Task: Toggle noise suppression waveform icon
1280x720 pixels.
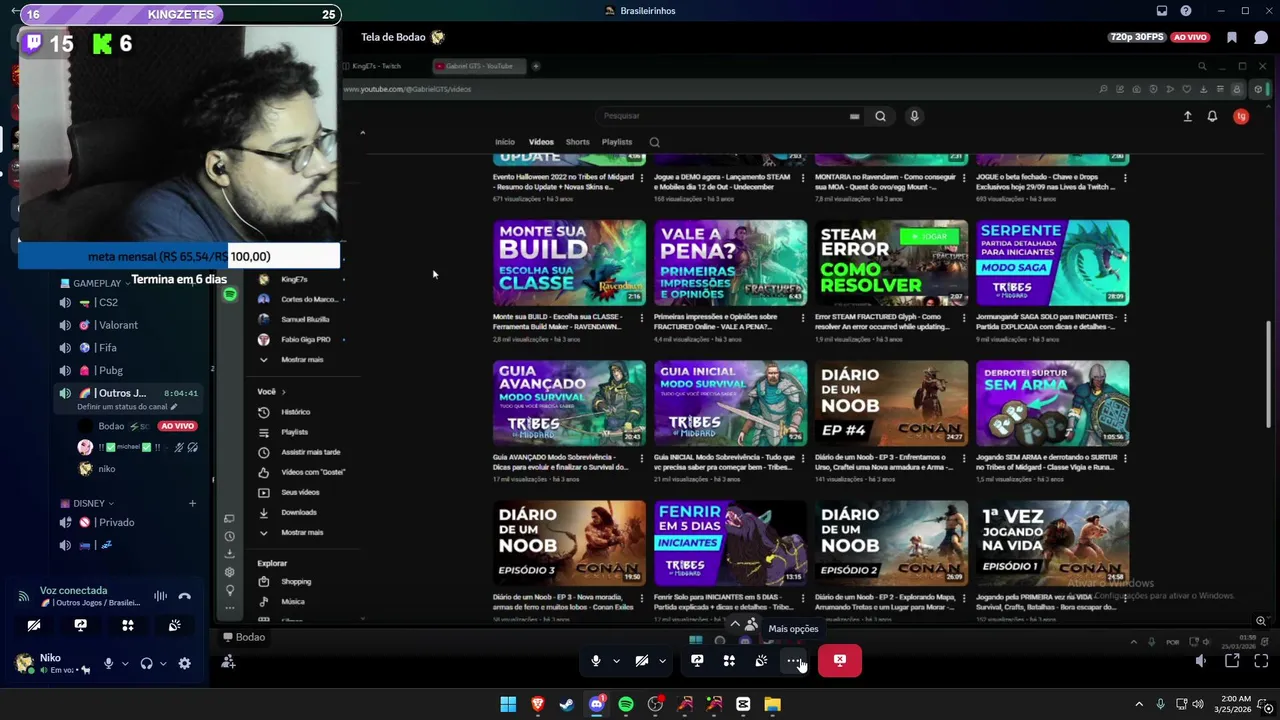Action: tap(160, 597)
